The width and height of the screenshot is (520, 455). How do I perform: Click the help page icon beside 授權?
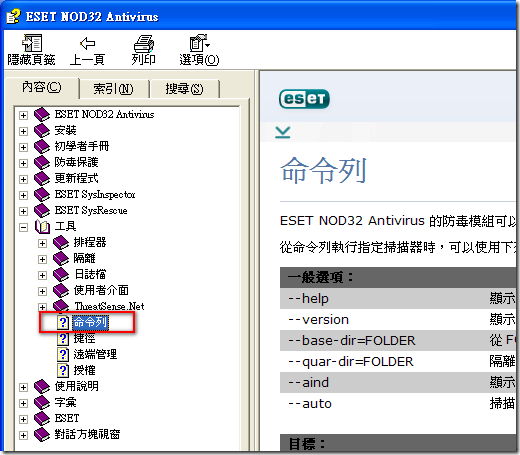tap(63, 370)
